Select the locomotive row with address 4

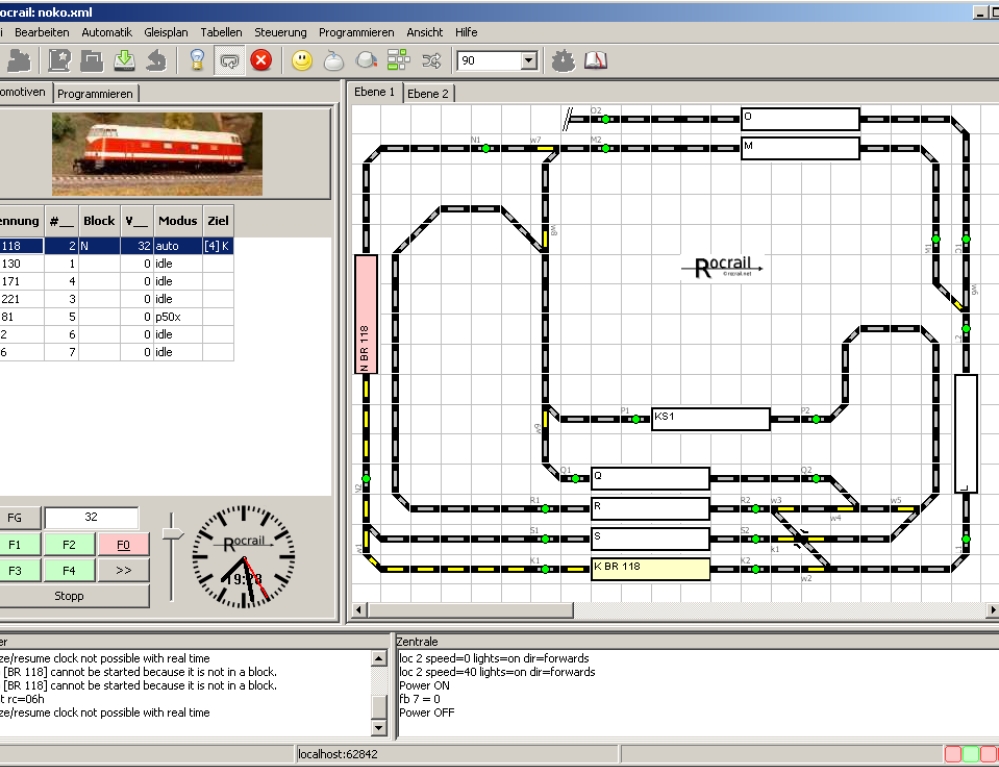(117, 281)
